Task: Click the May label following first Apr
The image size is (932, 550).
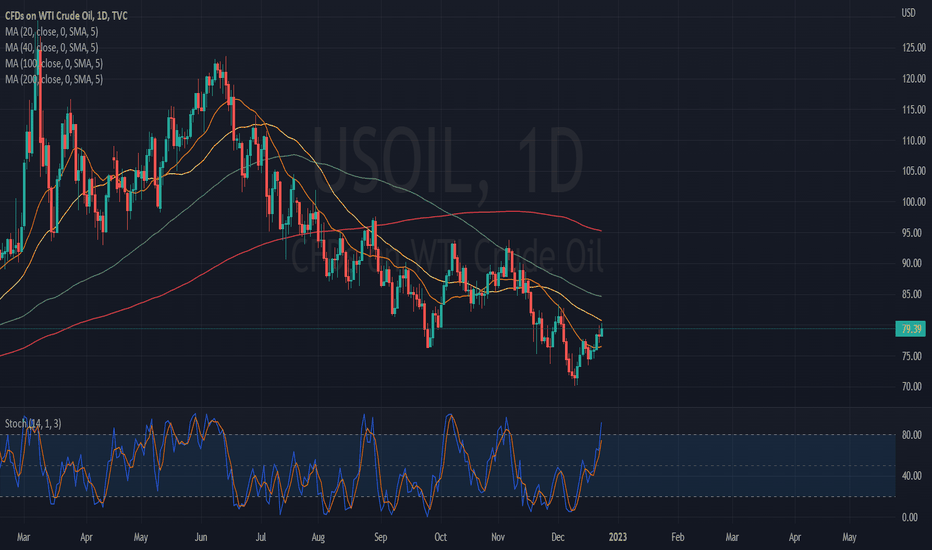Action: click(x=141, y=537)
